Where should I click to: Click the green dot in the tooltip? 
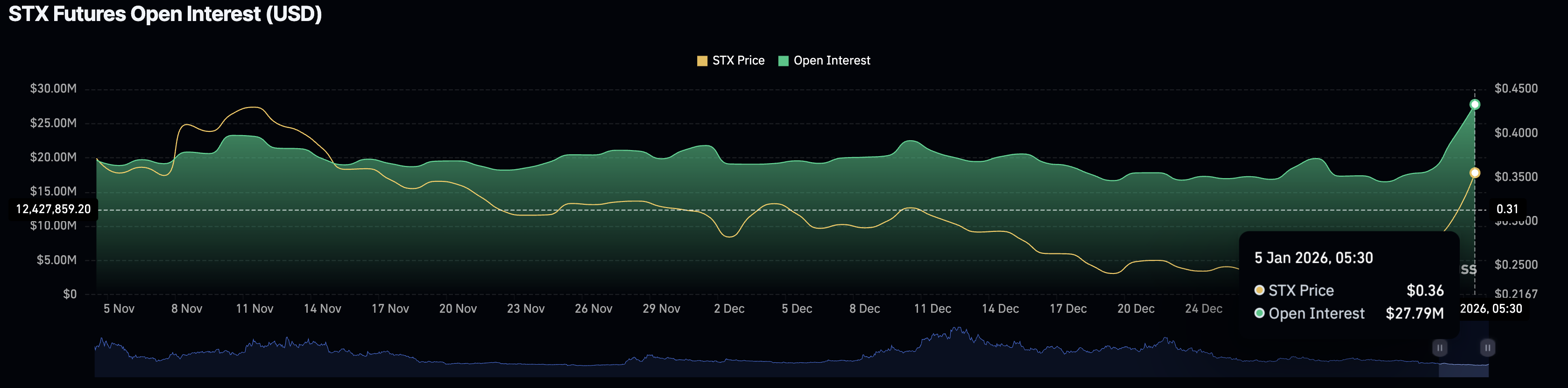pyautogui.click(x=1259, y=314)
